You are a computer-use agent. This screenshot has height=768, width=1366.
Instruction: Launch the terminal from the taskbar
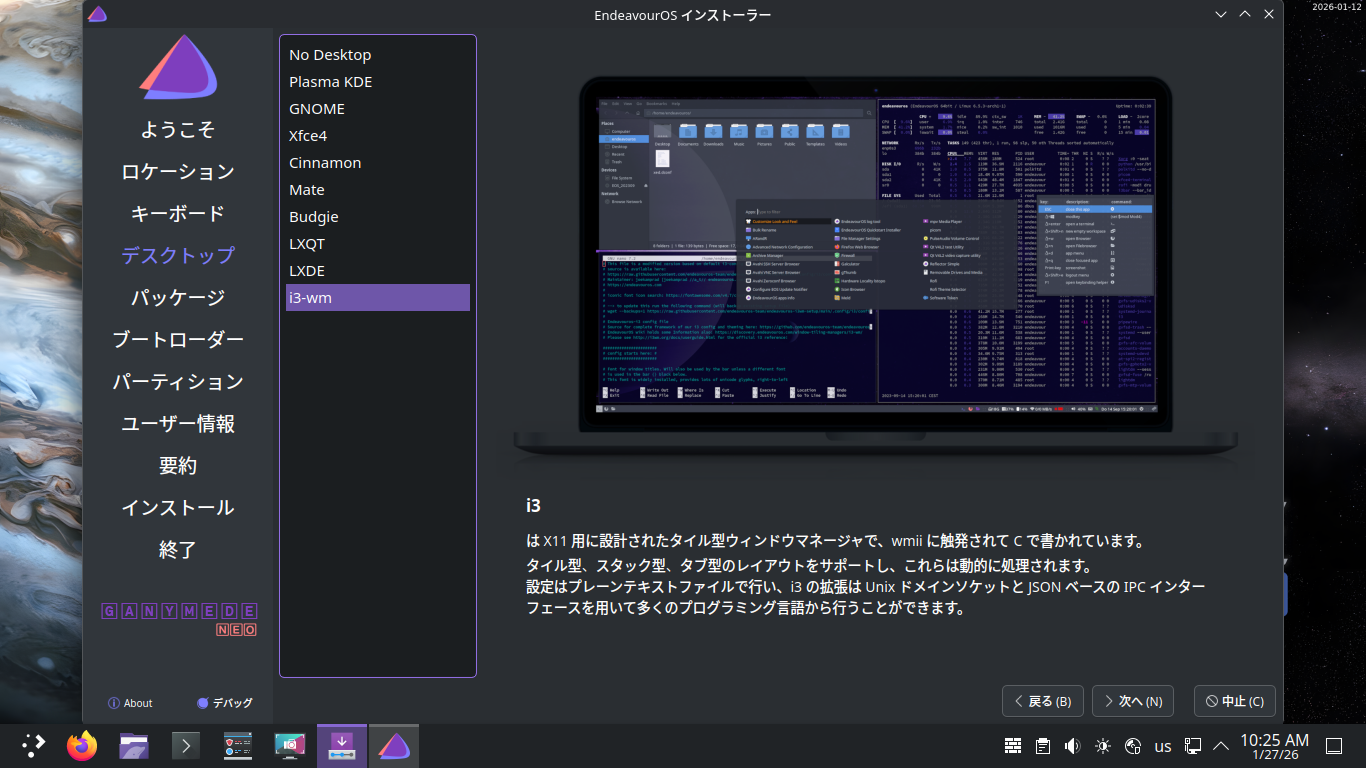pos(186,746)
